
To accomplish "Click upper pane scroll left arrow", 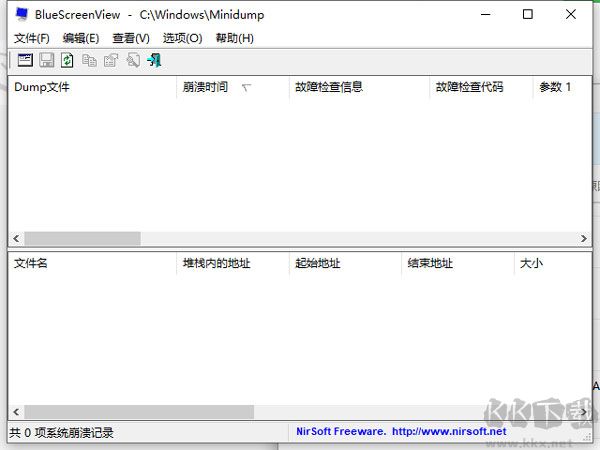I will (16, 238).
